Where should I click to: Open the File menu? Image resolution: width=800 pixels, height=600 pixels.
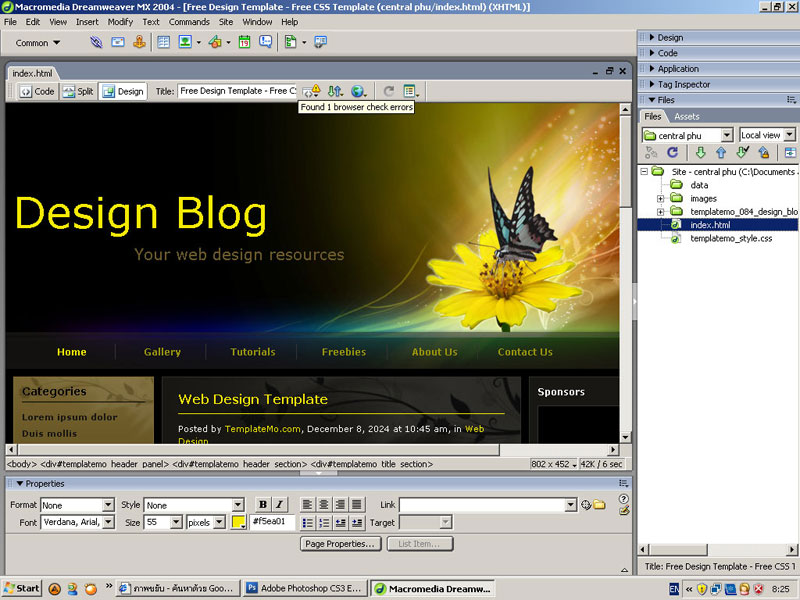pos(10,22)
